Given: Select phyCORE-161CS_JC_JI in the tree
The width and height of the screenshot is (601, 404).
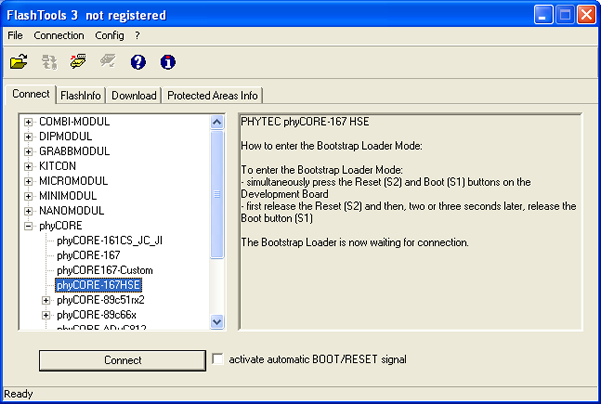Looking at the screenshot, I should (x=110, y=240).
